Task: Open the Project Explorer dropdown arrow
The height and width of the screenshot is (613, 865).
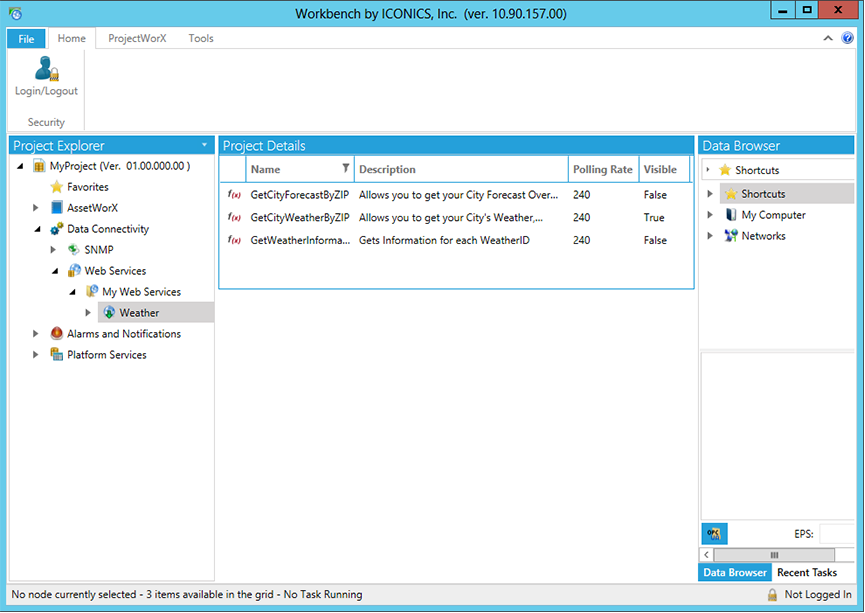Action: [x=205, y=145]
